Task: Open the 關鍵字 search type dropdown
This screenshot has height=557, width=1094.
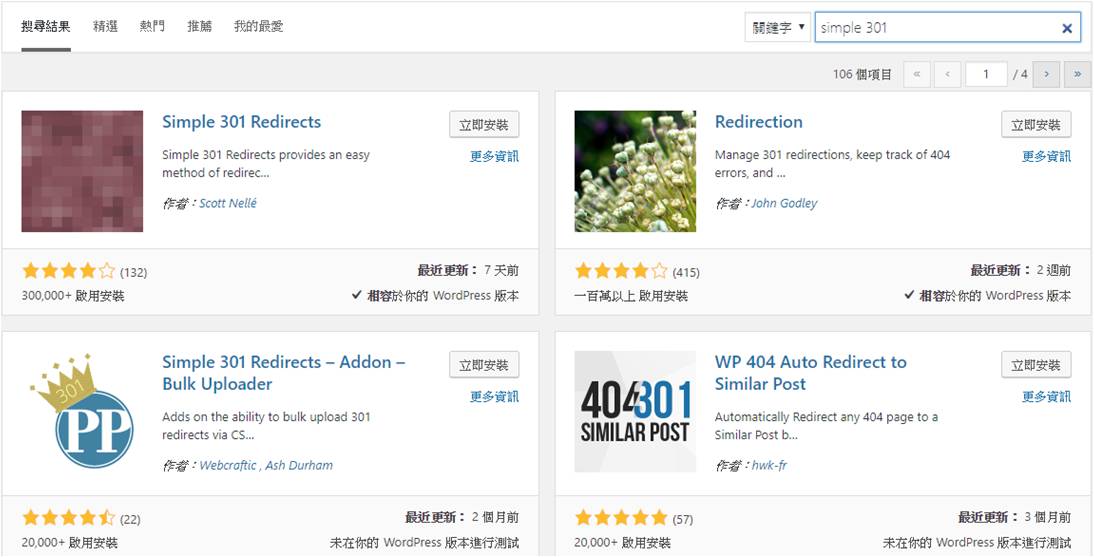Action: 777,28
